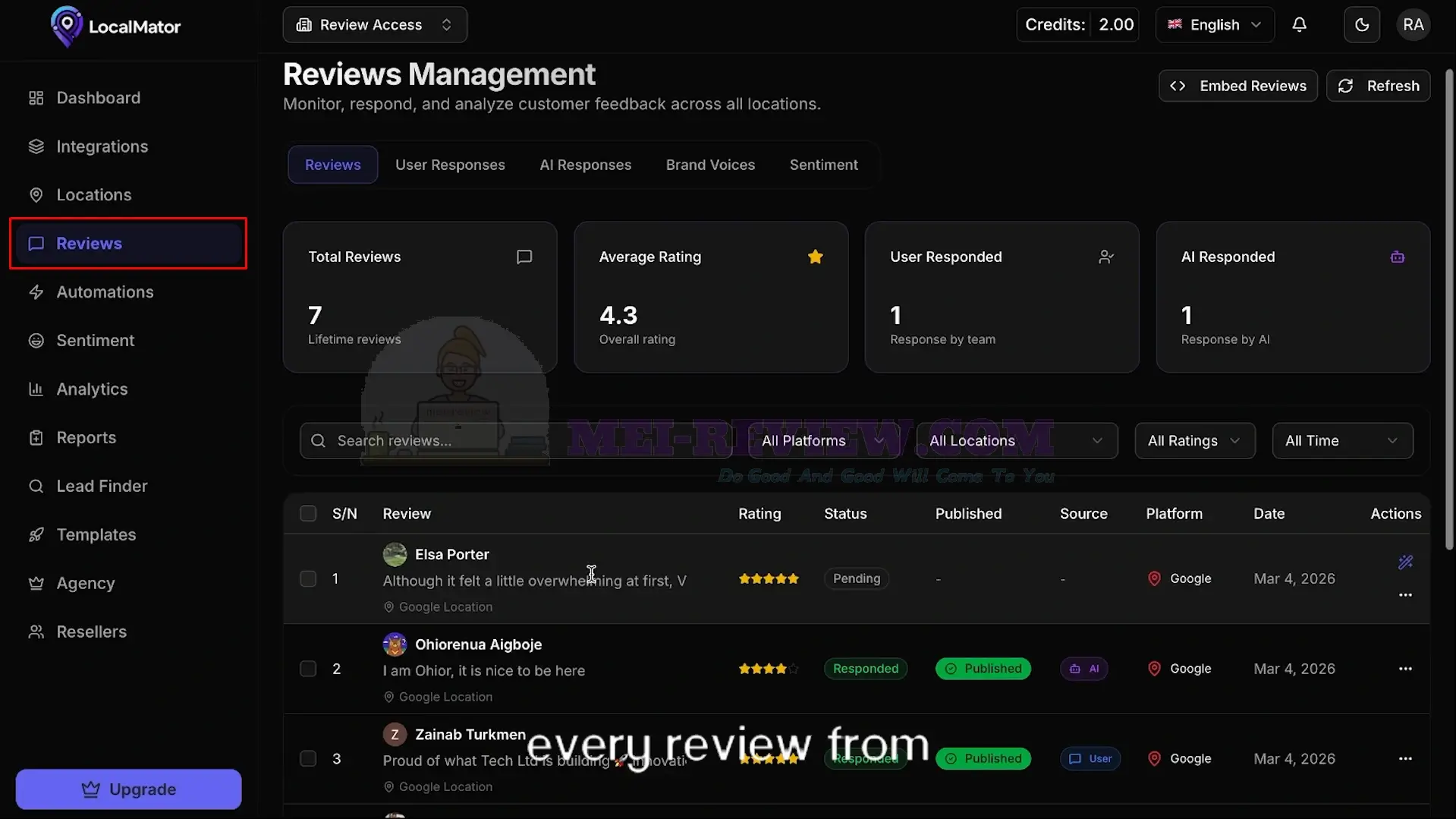Open more actions for Zainab Turkmen review

(1405, 759)
